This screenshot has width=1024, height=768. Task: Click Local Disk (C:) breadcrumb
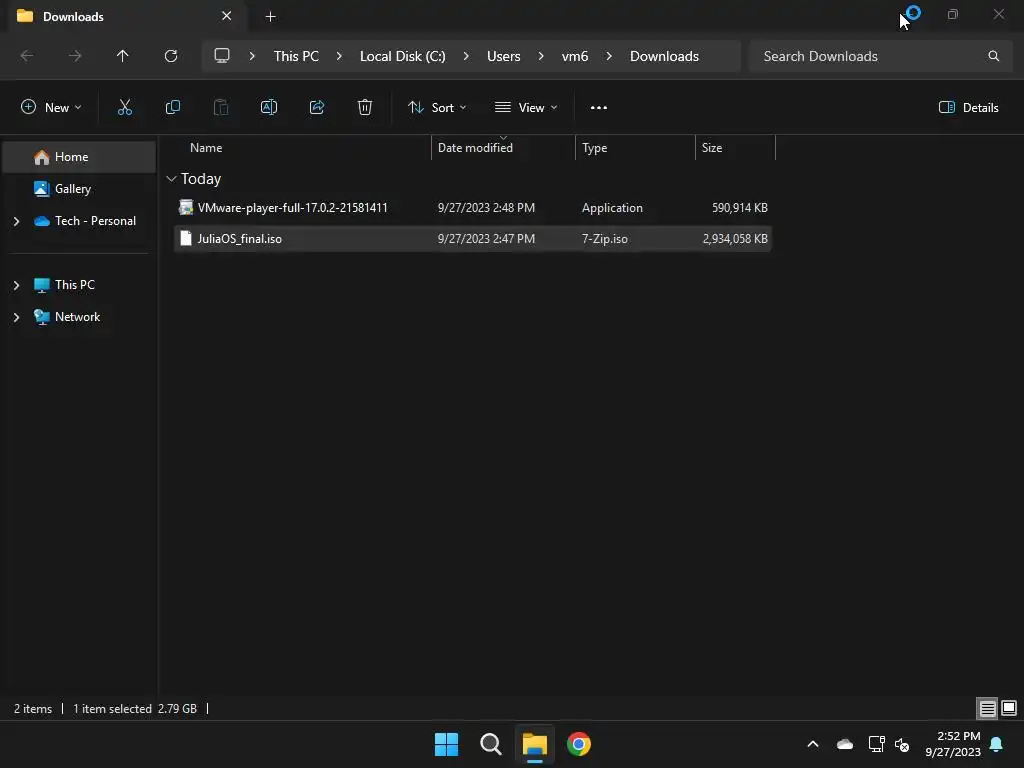tap(402, 56)
